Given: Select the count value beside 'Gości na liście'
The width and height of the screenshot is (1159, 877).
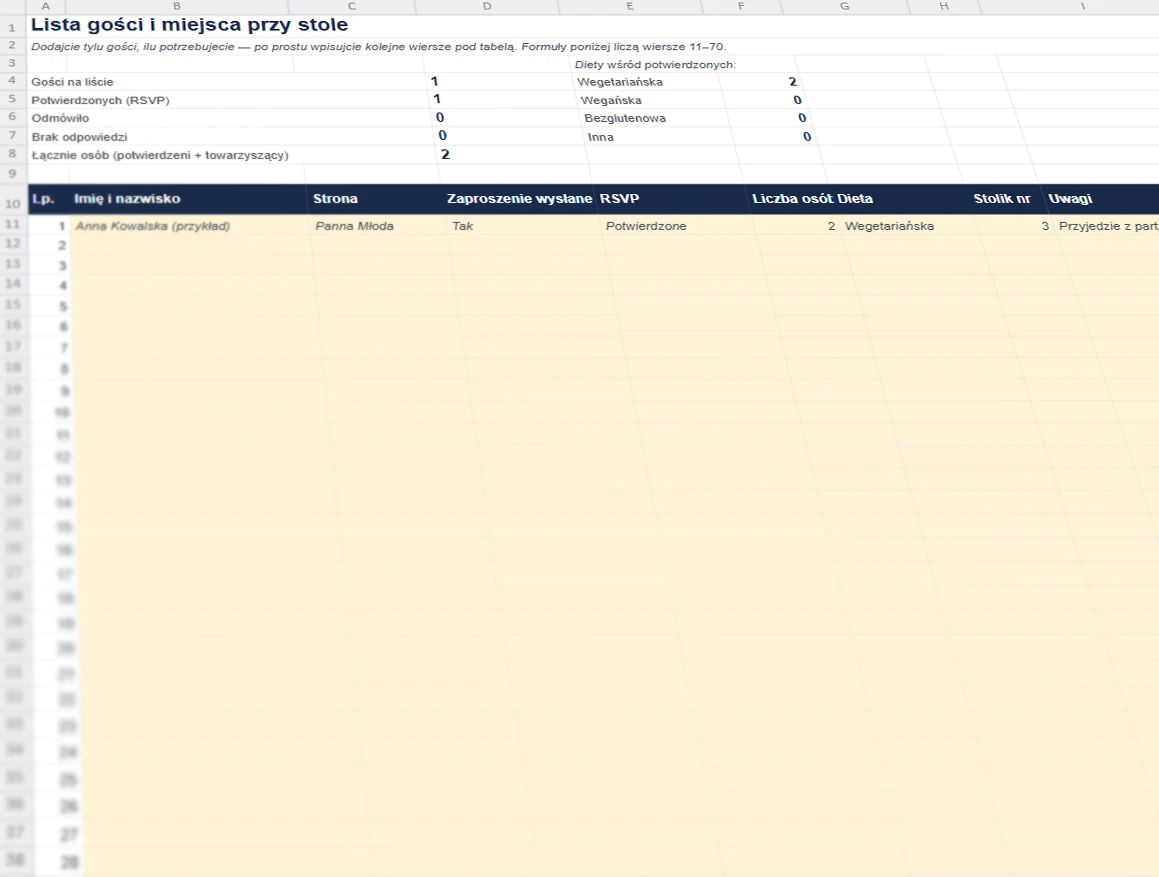Looking at the screenshot, I should click(x=435, y=81).
